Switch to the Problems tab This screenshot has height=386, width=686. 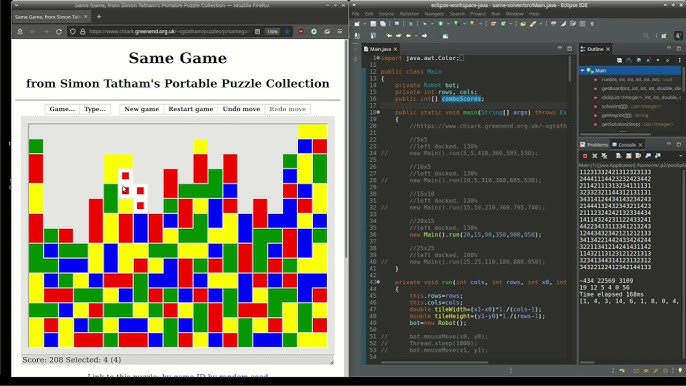(x=594, y=145)
